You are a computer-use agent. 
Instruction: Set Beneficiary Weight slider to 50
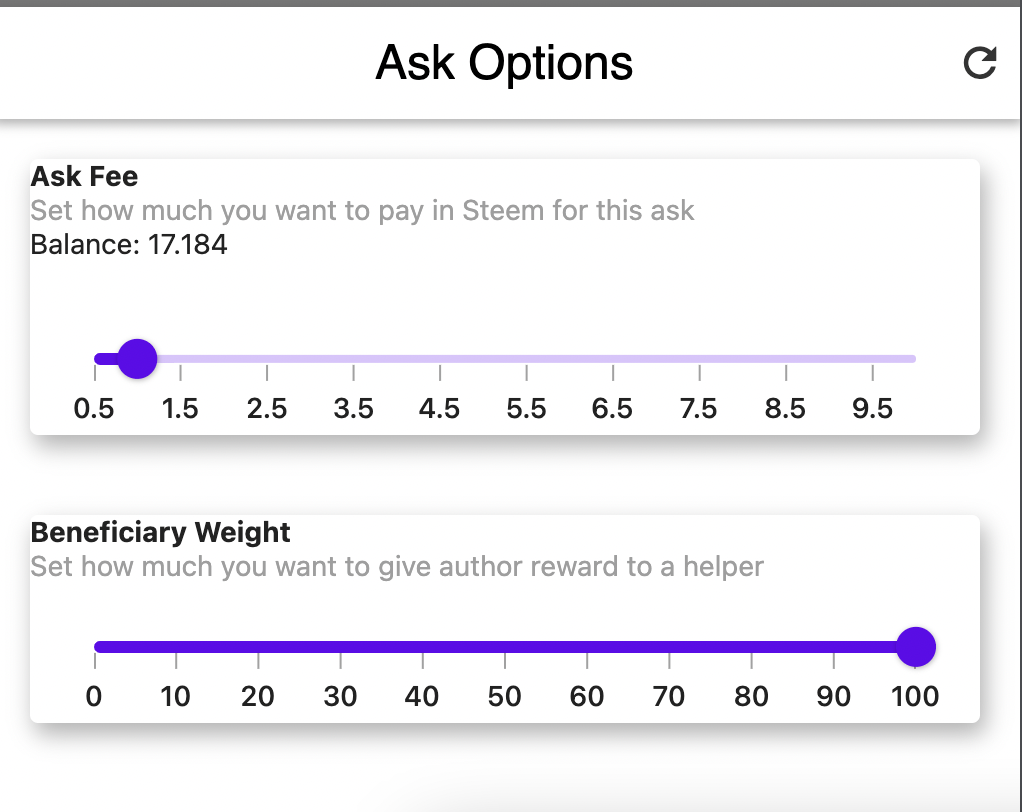(x=504, y=646)
